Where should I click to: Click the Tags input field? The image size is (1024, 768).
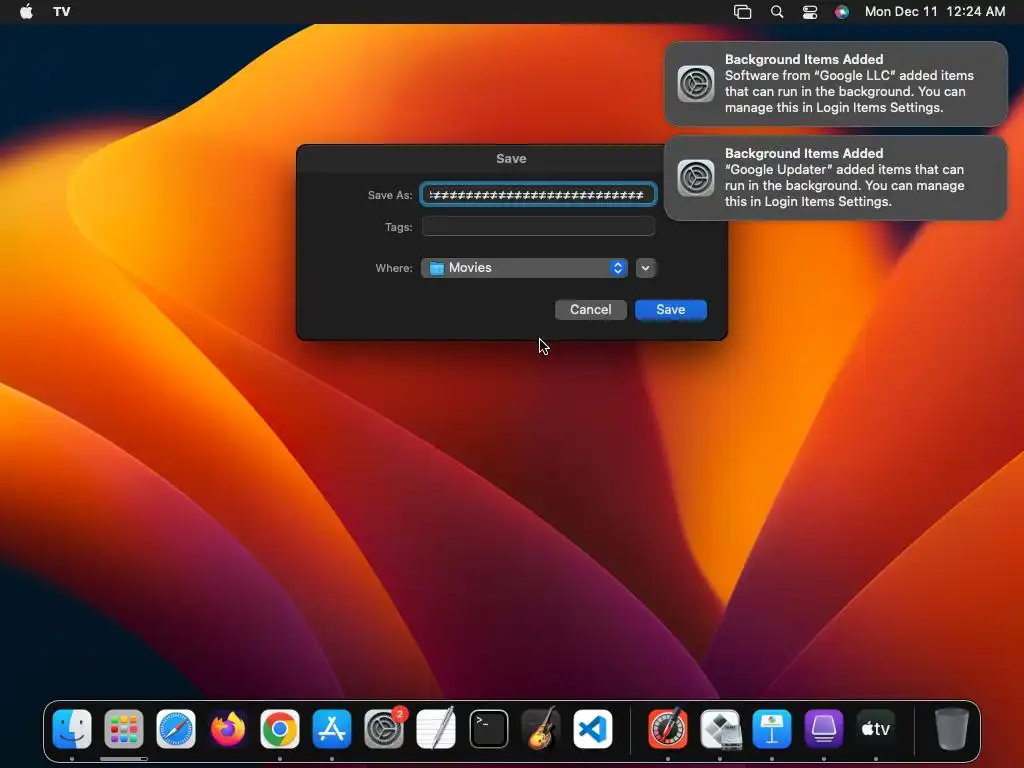pyautogui.click(x=538, y=226)
